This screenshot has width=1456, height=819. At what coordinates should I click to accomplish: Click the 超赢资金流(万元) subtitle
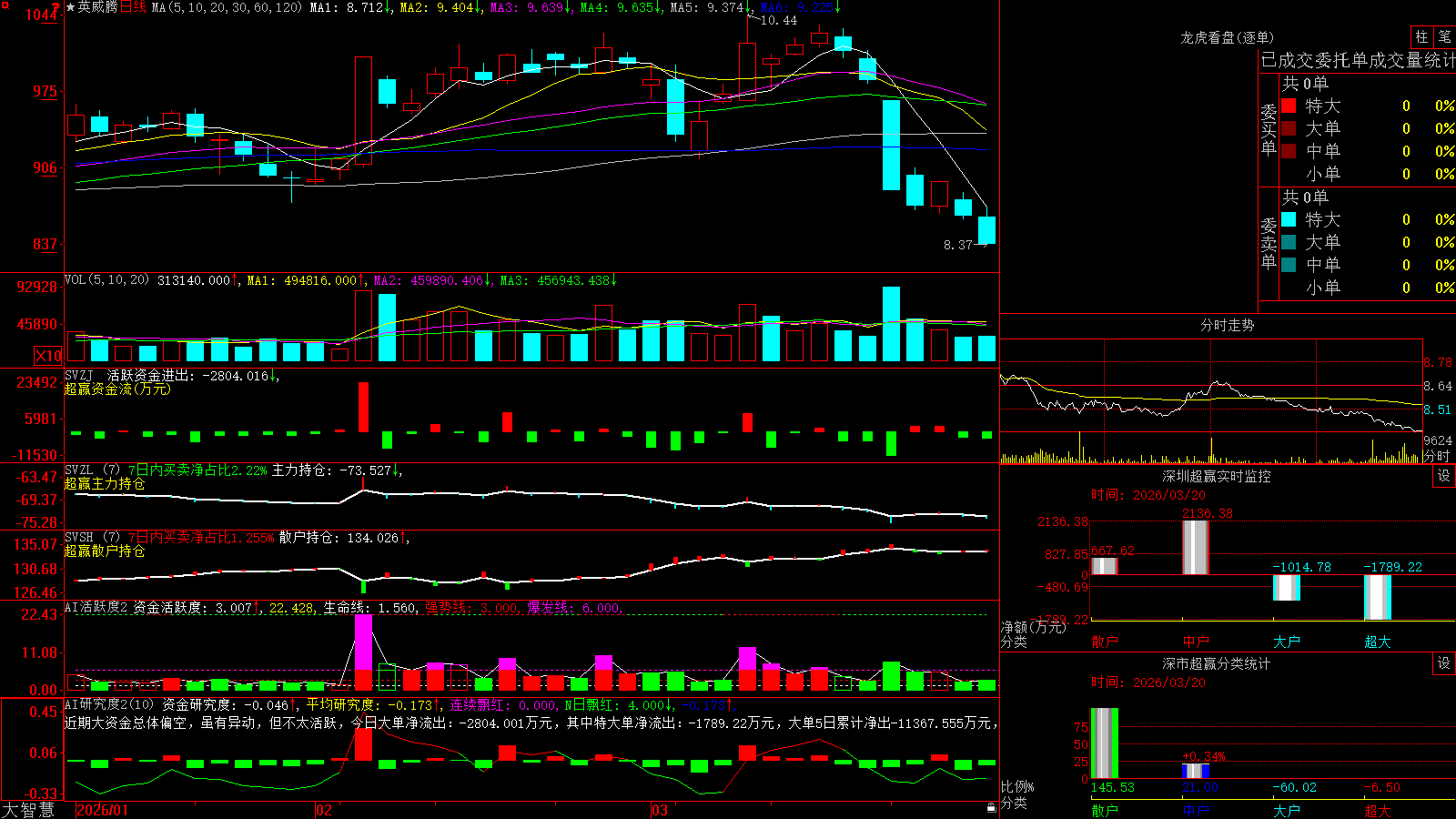point(117,389)
